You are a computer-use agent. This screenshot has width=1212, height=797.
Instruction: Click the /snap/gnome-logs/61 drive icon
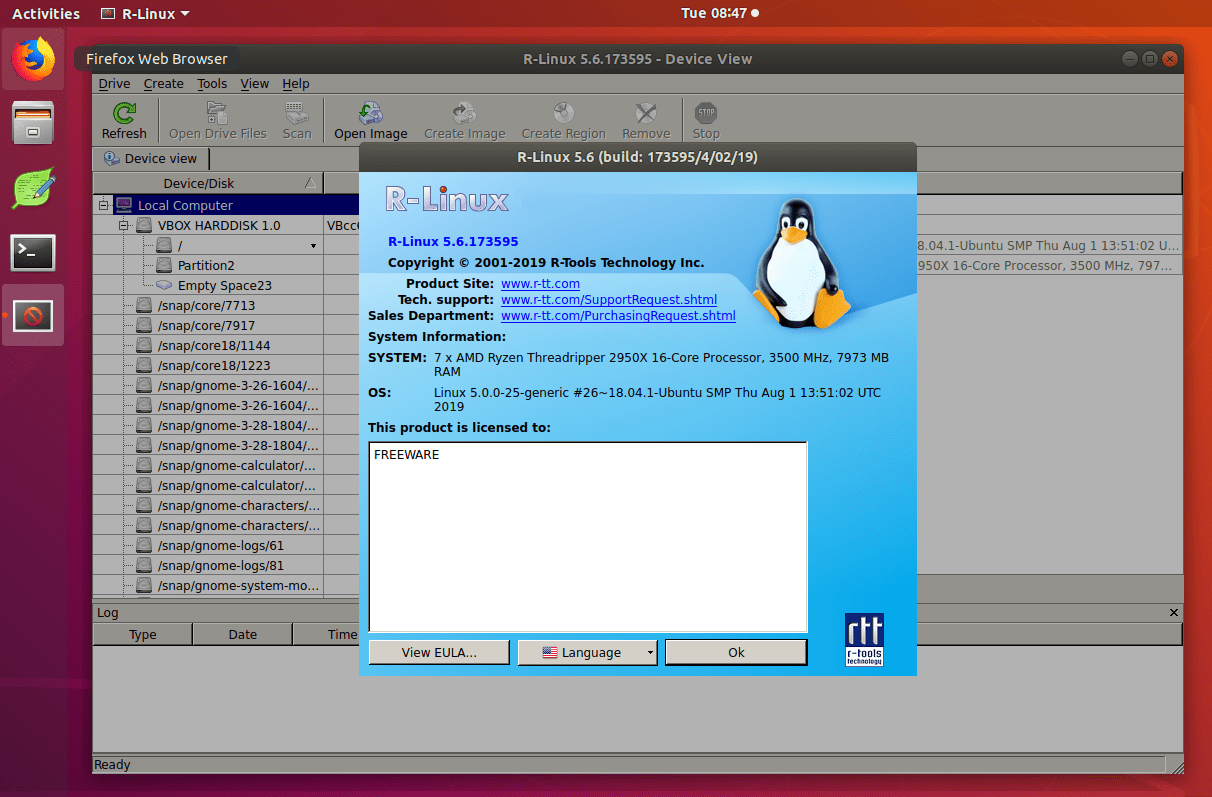(x=144, y=545)
